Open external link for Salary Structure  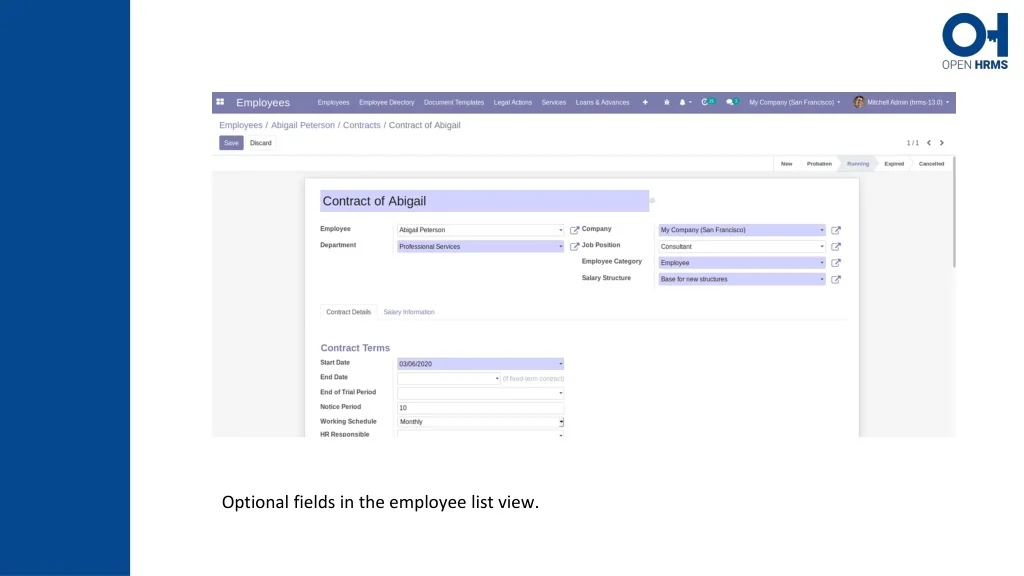pyautogui.click(x=836, y=279)
